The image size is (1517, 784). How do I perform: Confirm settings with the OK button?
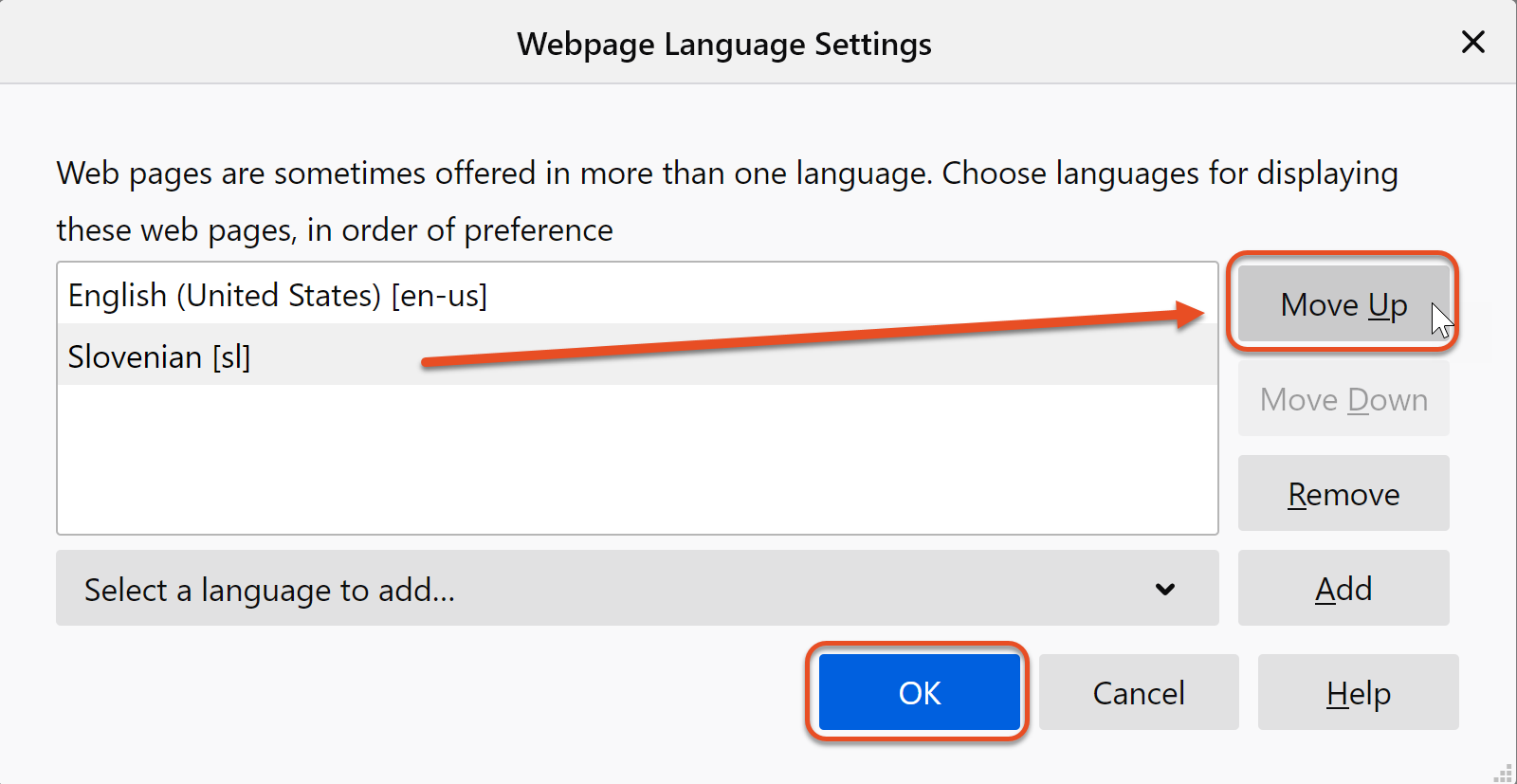coord(919,693)
